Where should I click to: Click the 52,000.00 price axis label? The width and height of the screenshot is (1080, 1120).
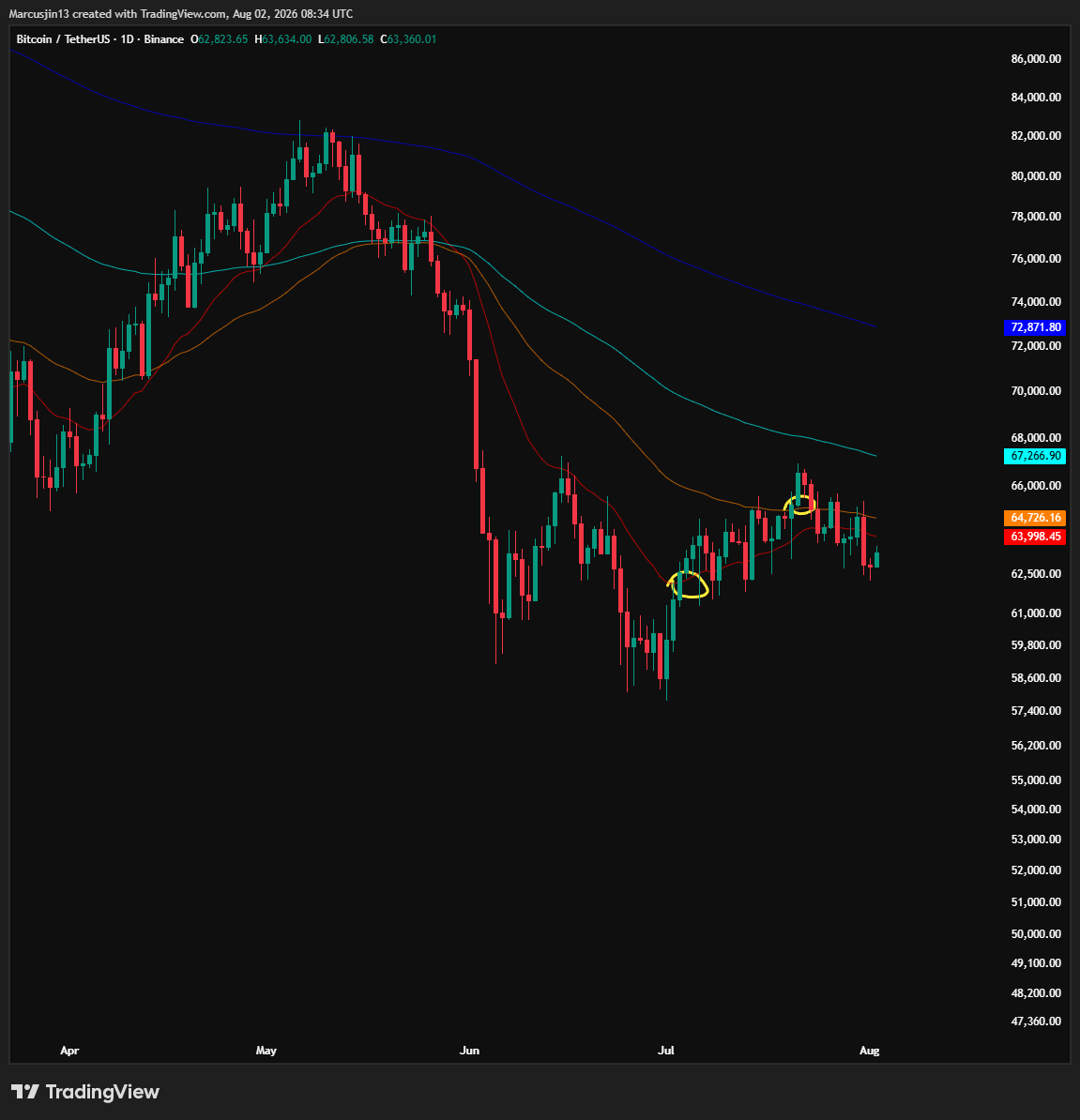tap(1036, 870)
